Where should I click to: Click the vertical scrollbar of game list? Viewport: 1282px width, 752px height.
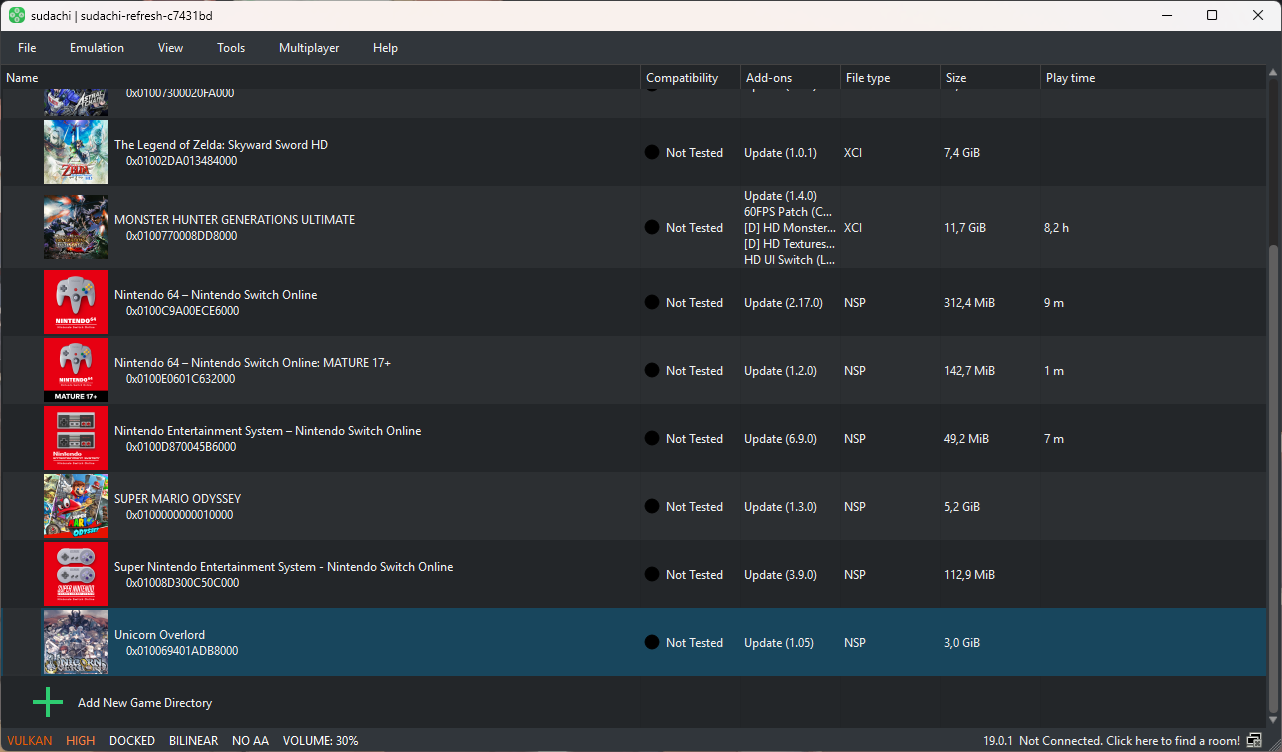(1273, 478)
